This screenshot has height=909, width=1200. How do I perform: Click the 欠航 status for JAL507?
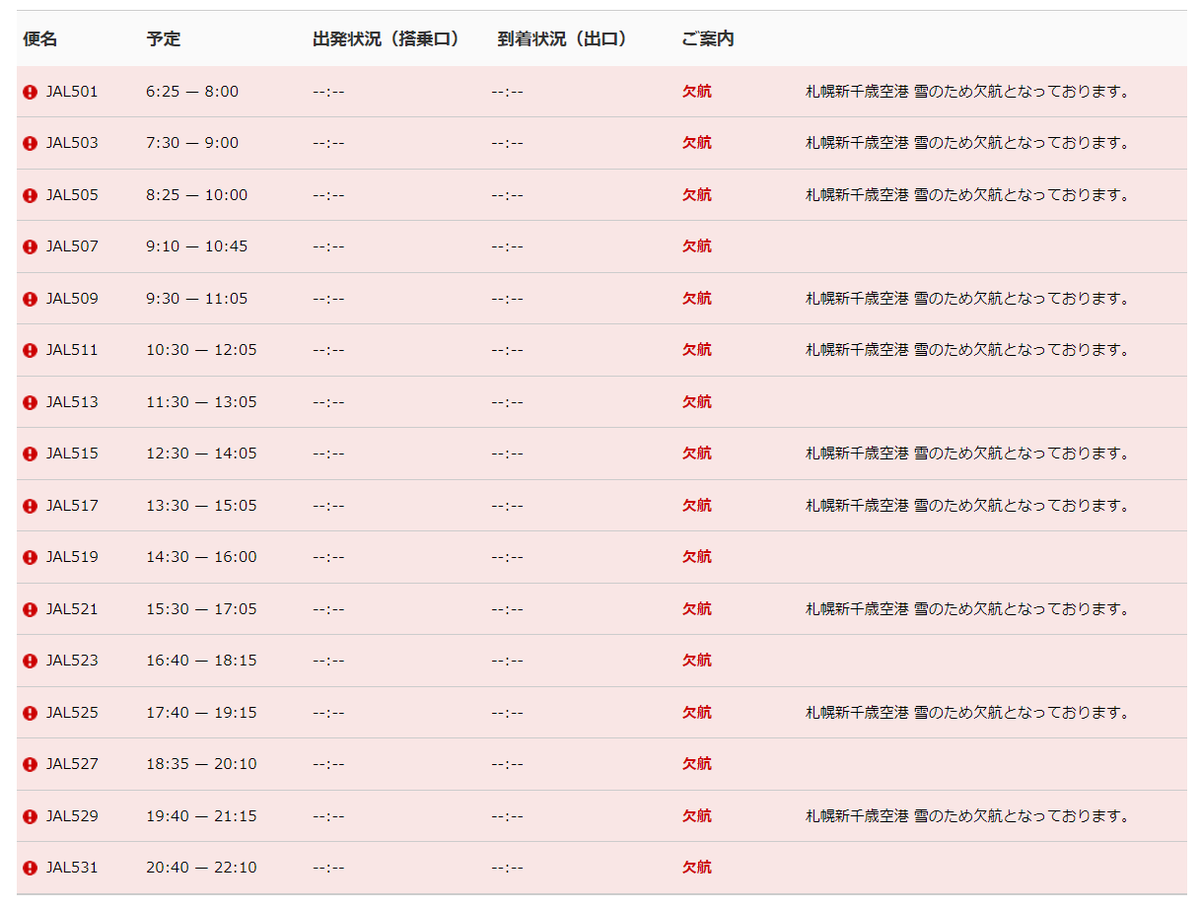point(697,246)
